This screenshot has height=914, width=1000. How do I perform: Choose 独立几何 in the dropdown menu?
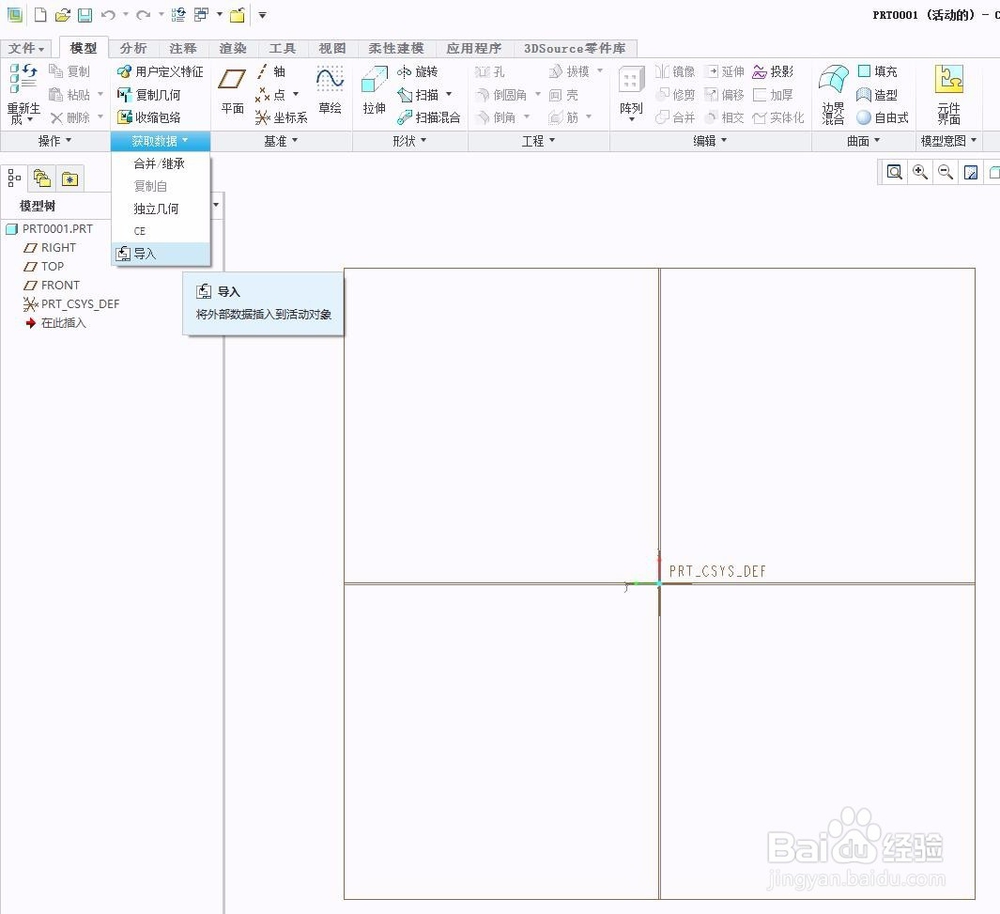pyautogui.click(x=161, y=209)
